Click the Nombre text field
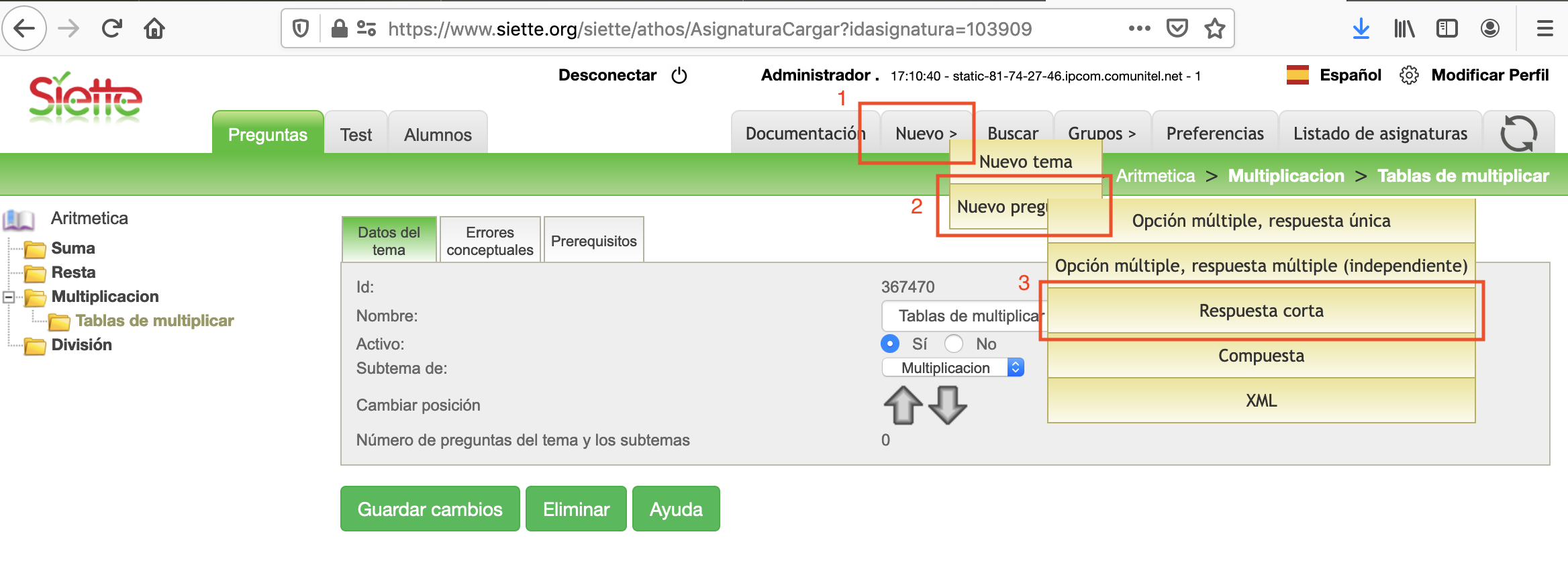This screenshot has height=569, width=1568. click(963, 316)
